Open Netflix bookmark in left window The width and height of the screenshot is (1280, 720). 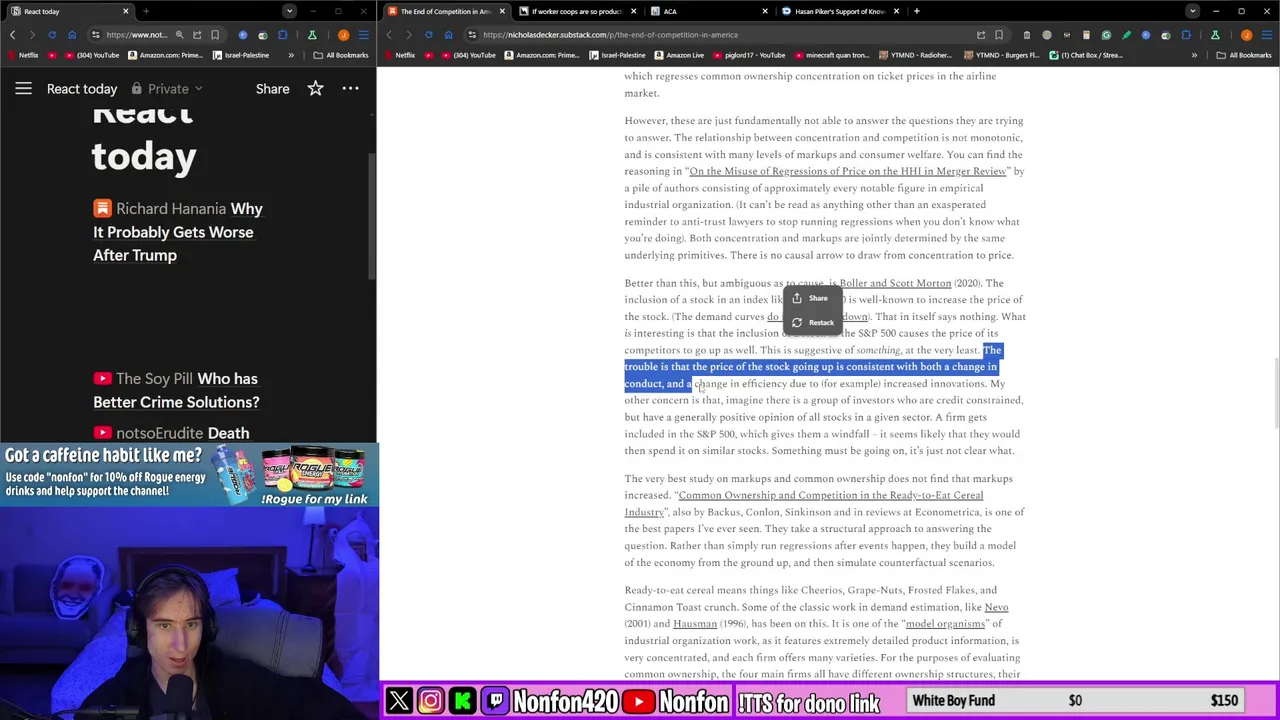22,55
